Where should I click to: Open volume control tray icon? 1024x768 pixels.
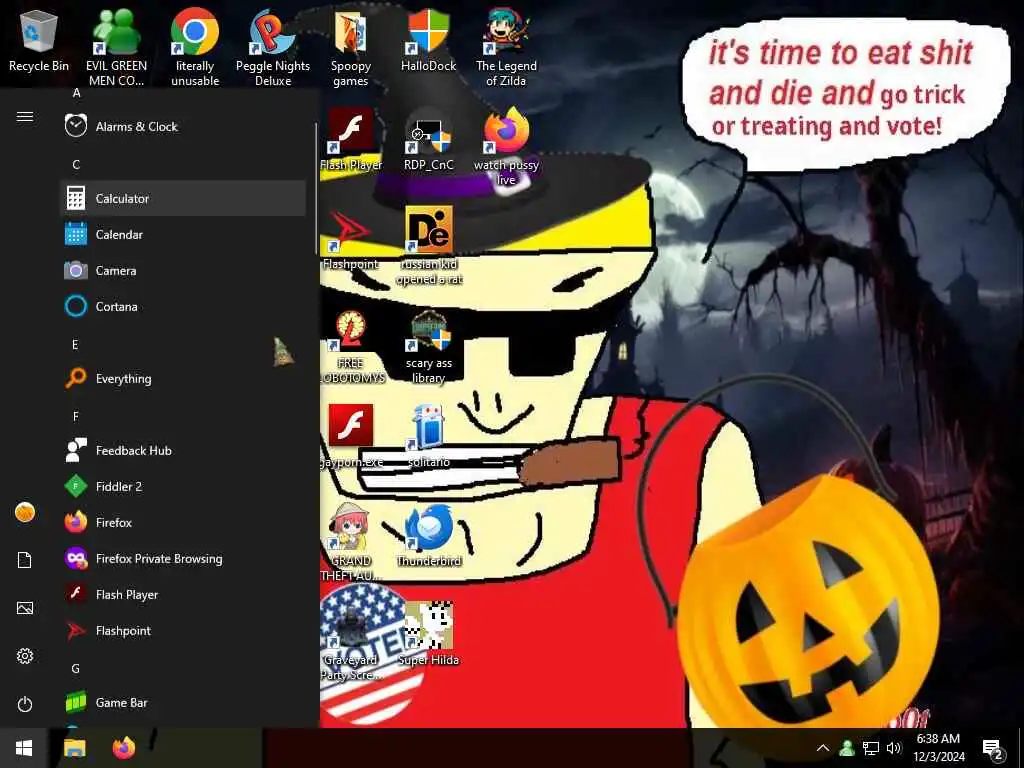(894, 748)
